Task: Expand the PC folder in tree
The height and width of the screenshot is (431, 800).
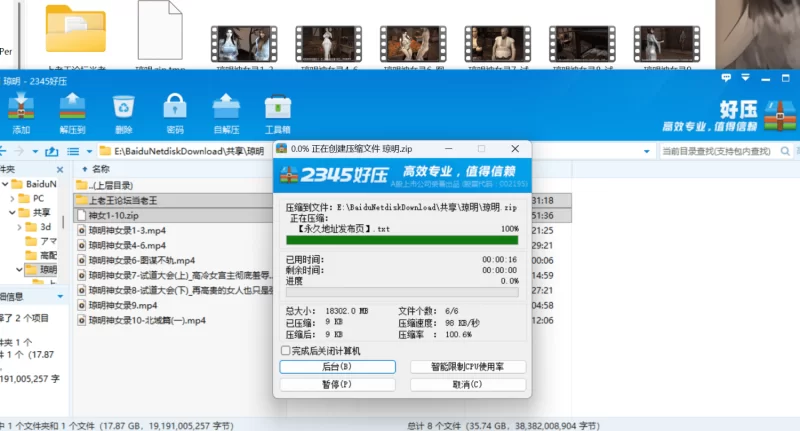Action: pyautogui.click(x=12, y=198)
